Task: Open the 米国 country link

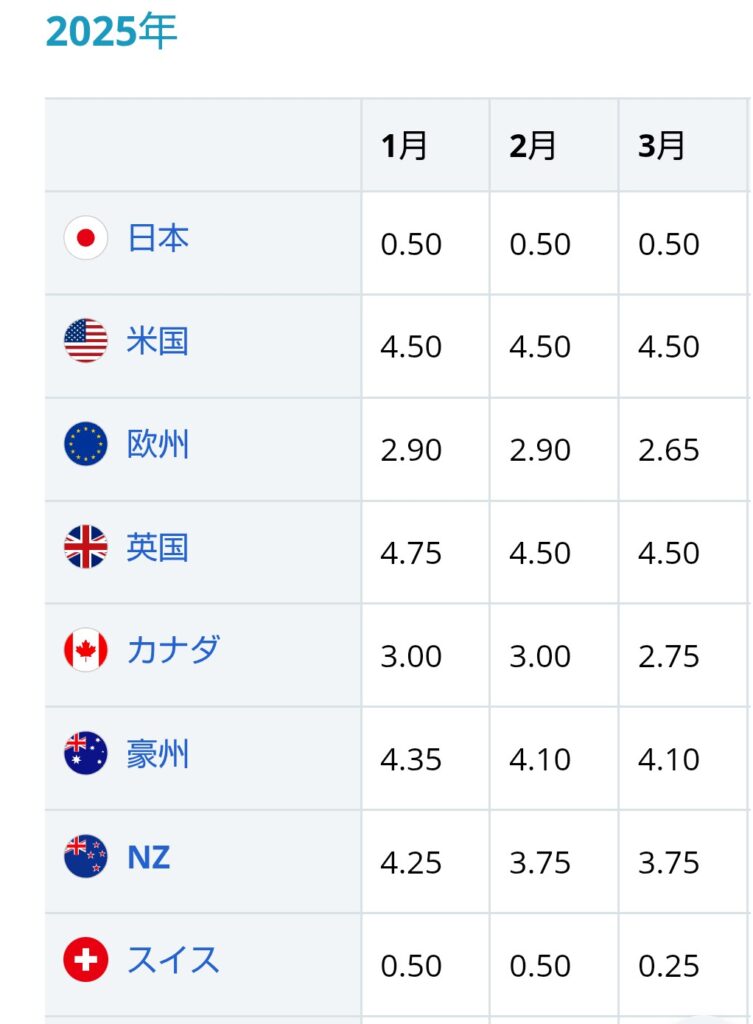Action: (x=158, y=341)
